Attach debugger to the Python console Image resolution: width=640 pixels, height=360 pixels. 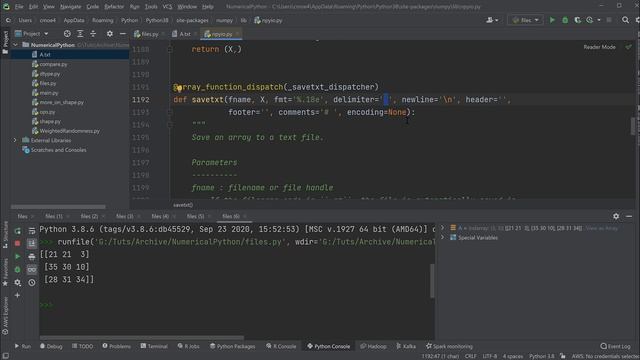[x=18, y=269]
